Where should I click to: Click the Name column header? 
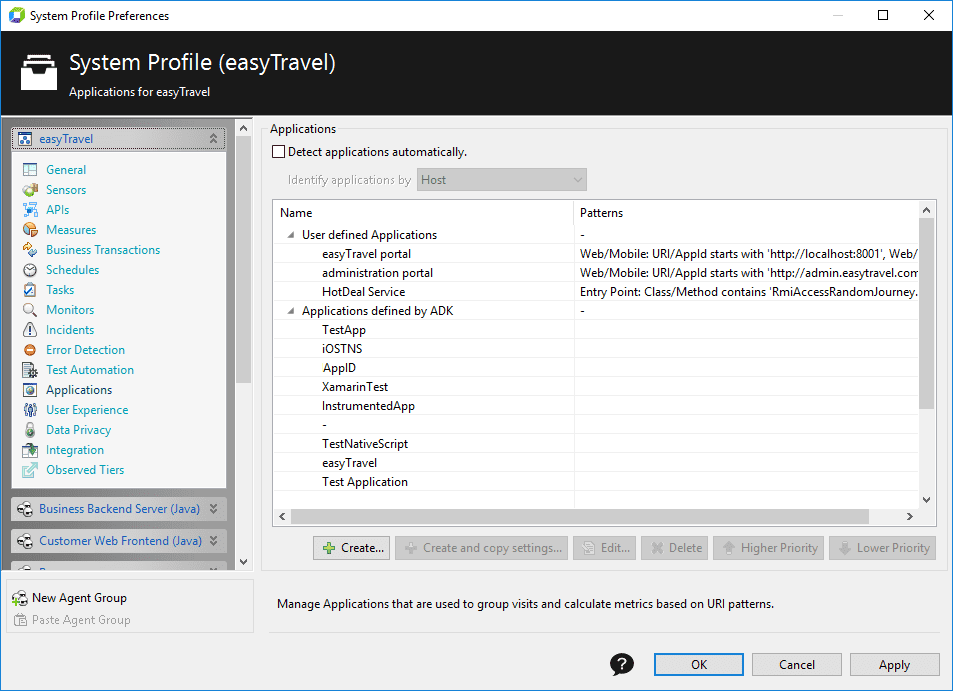tap(424, 213)
